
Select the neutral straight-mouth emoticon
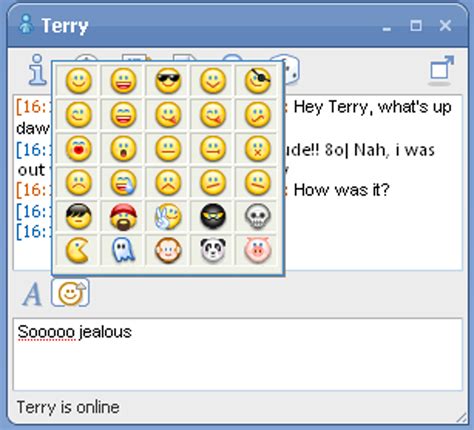[168, 149]
